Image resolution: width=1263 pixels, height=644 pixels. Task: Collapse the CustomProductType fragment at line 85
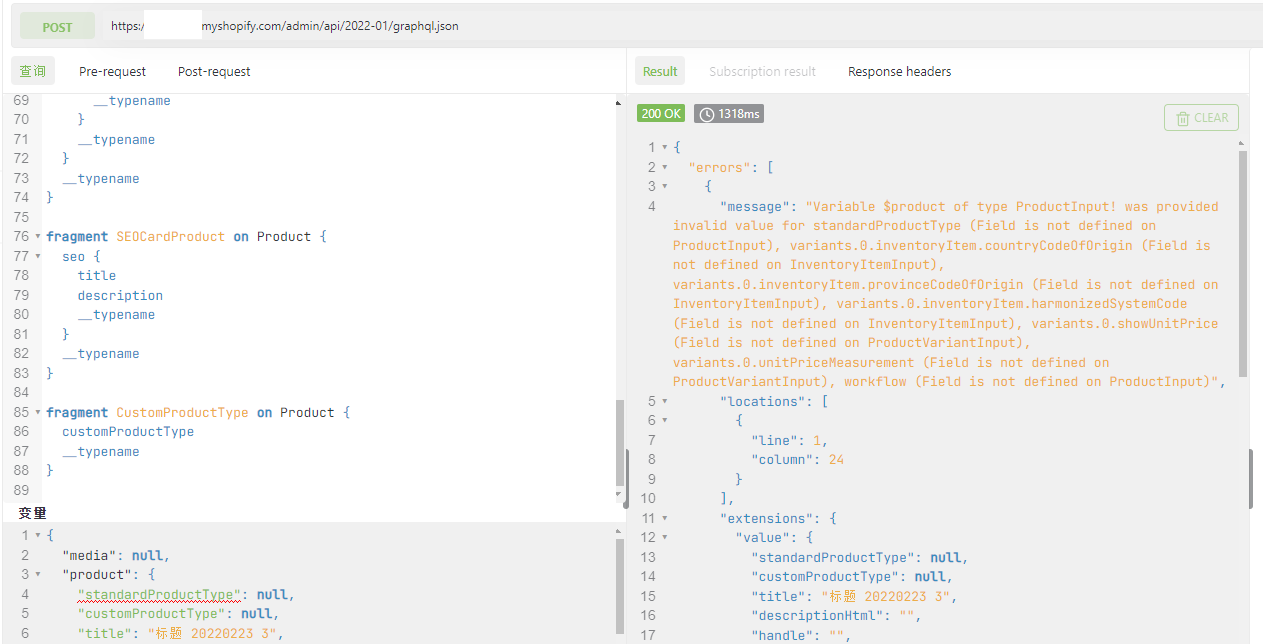[x=38, y=413]
